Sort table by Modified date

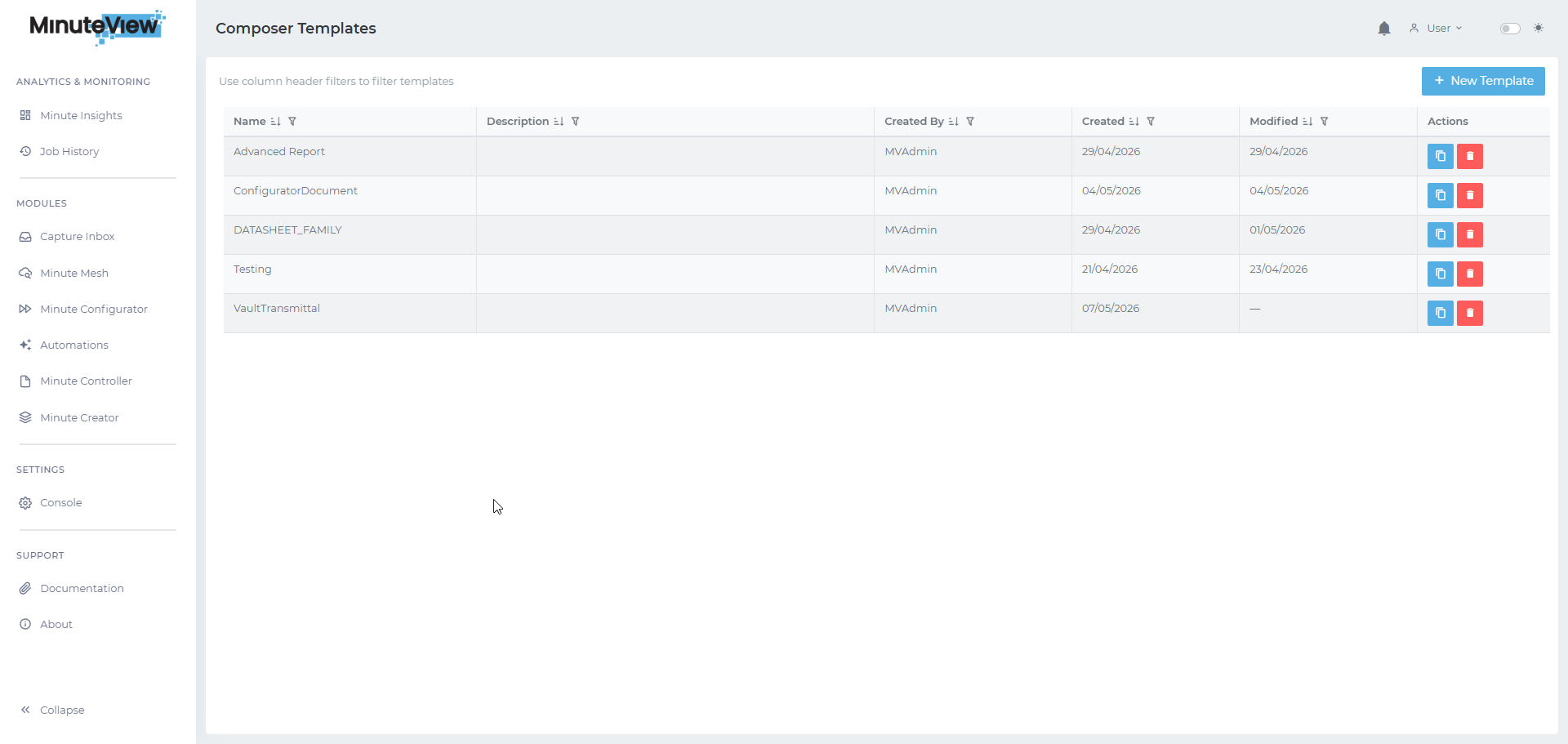(1307, 122)
